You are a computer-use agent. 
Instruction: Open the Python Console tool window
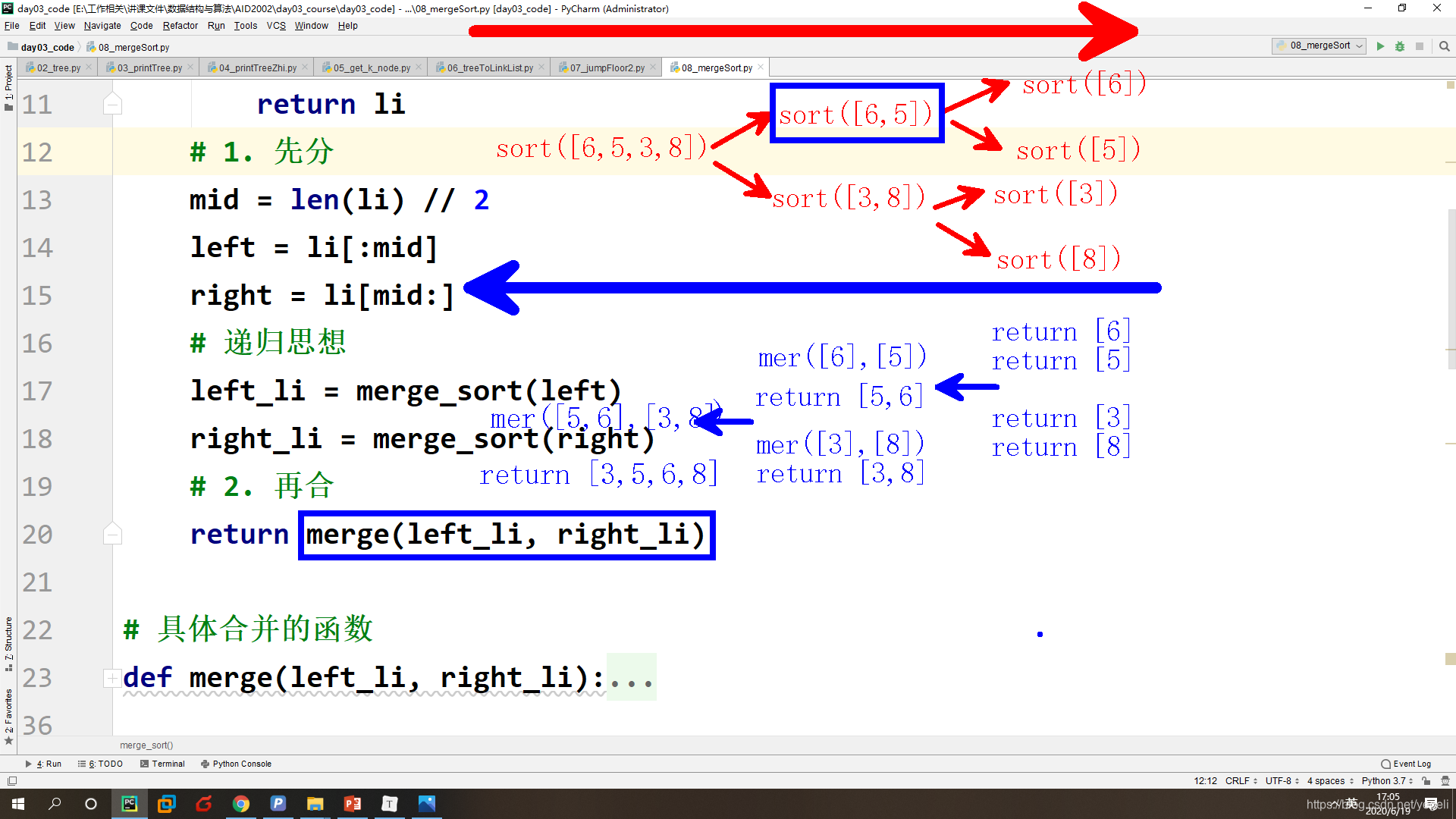click(236, 764)
